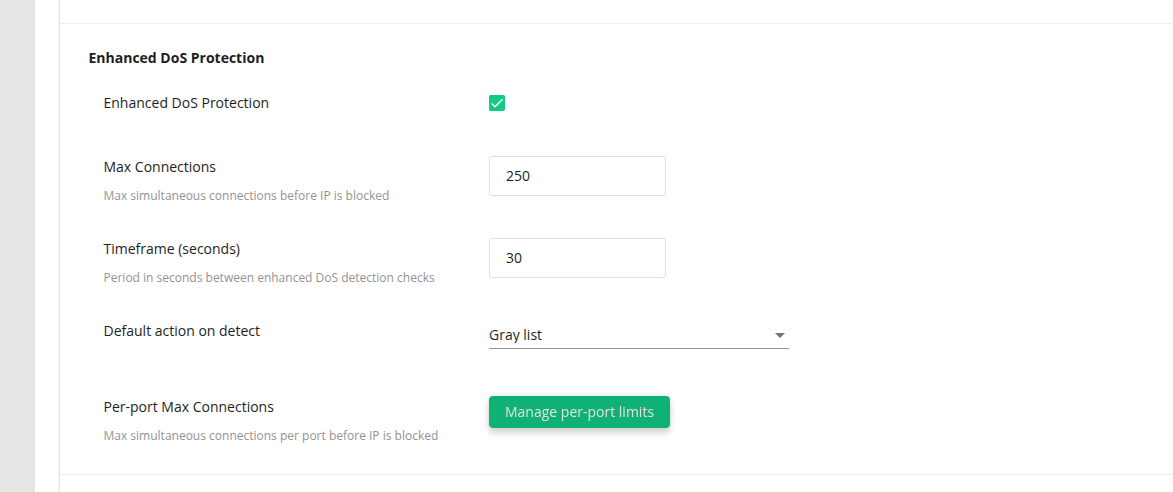Click the Per-port Max Connections label

click(189, 407)
